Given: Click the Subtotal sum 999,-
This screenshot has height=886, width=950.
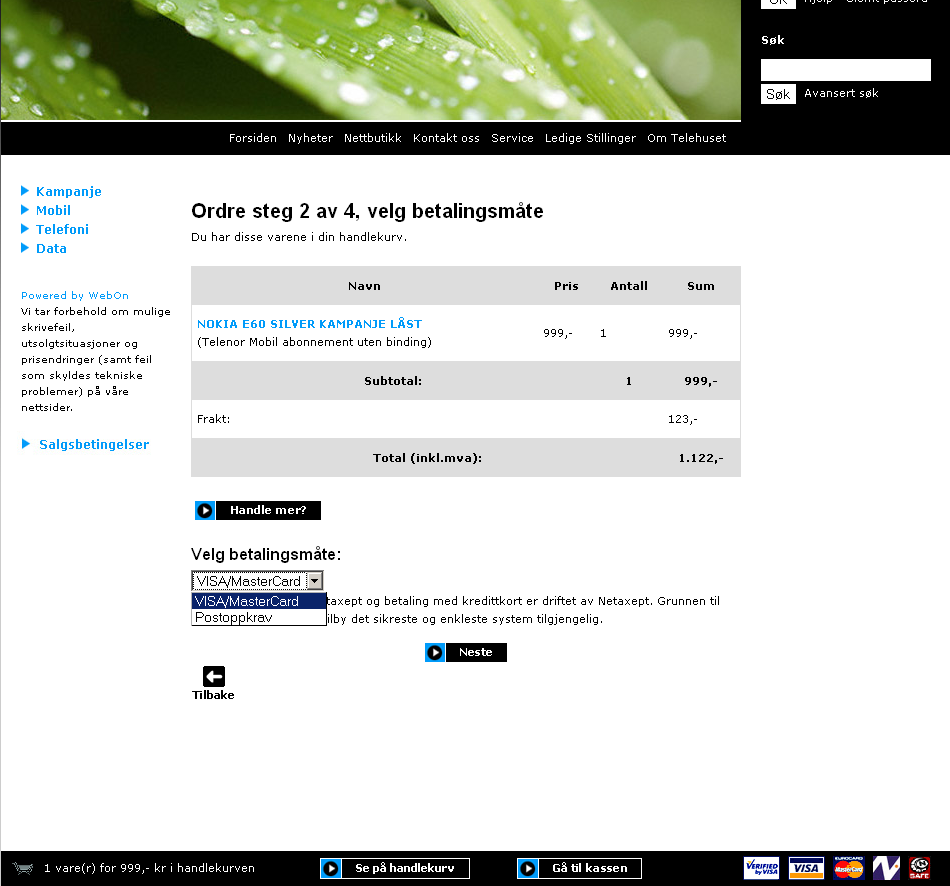Looking at the screenshot, I should pyautogui.click(x=701, y=381).
